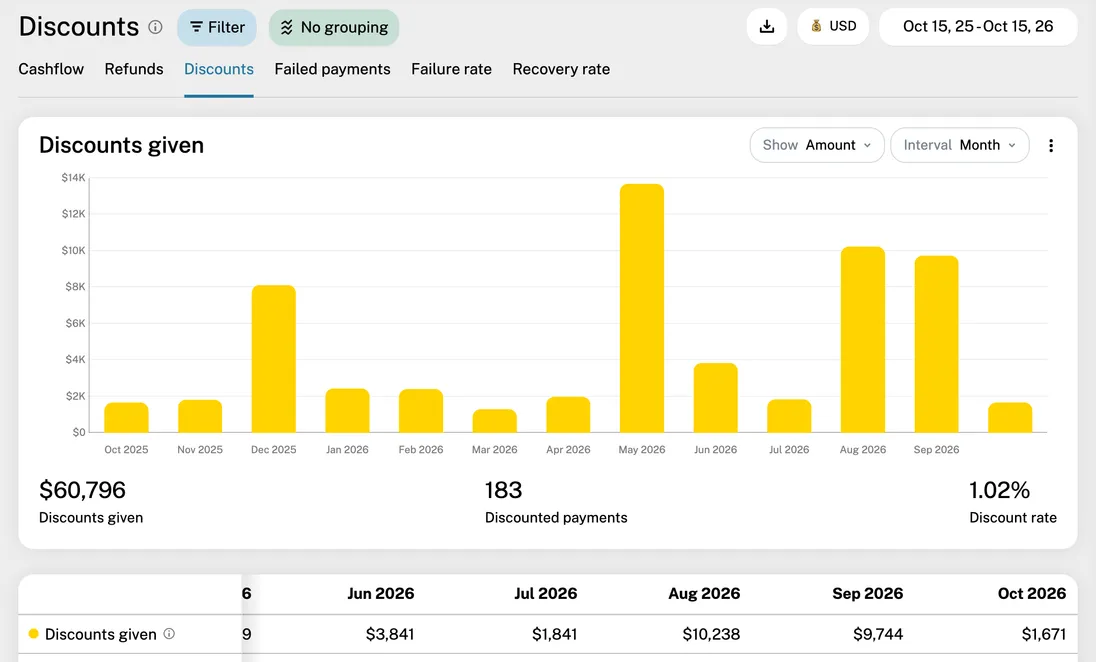Click the Oct 2025 bar in chart
Viewport: 1096px width, 662px height.
[x=127, y=417]
